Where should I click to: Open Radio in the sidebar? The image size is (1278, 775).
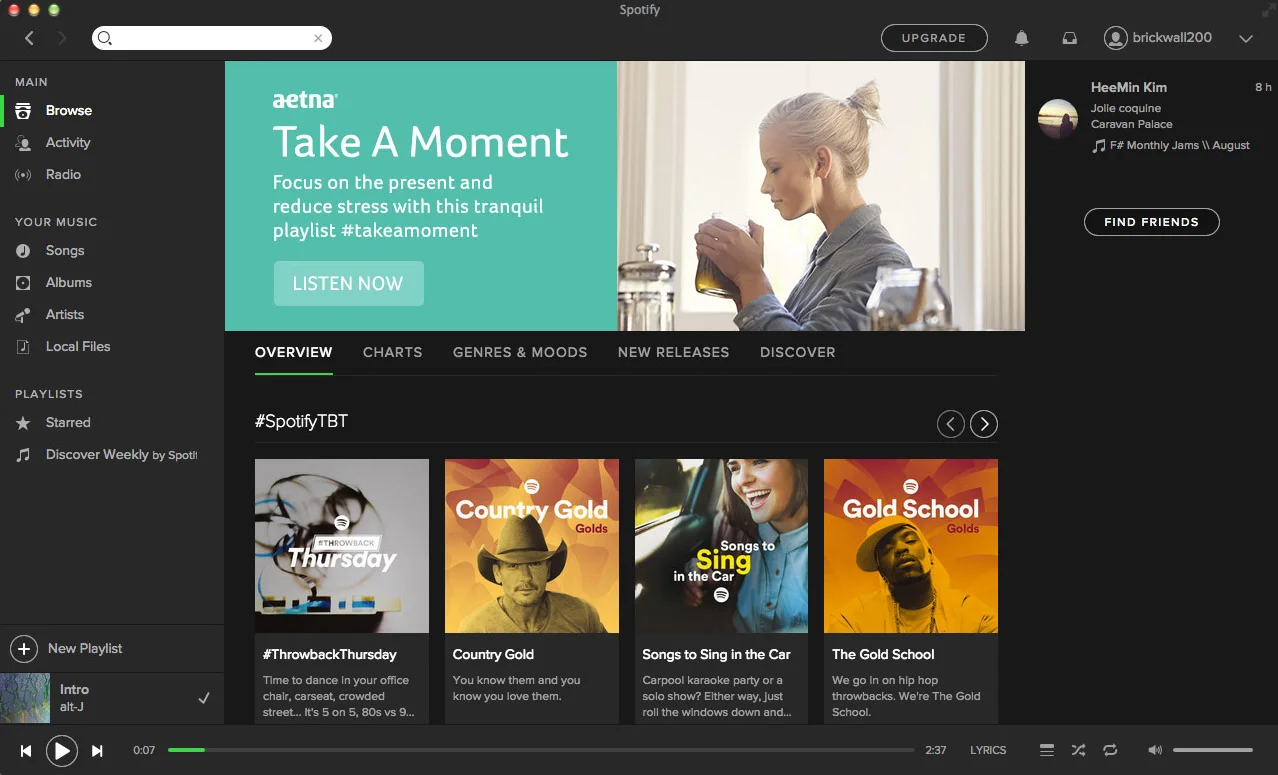(x=112, y=175)
